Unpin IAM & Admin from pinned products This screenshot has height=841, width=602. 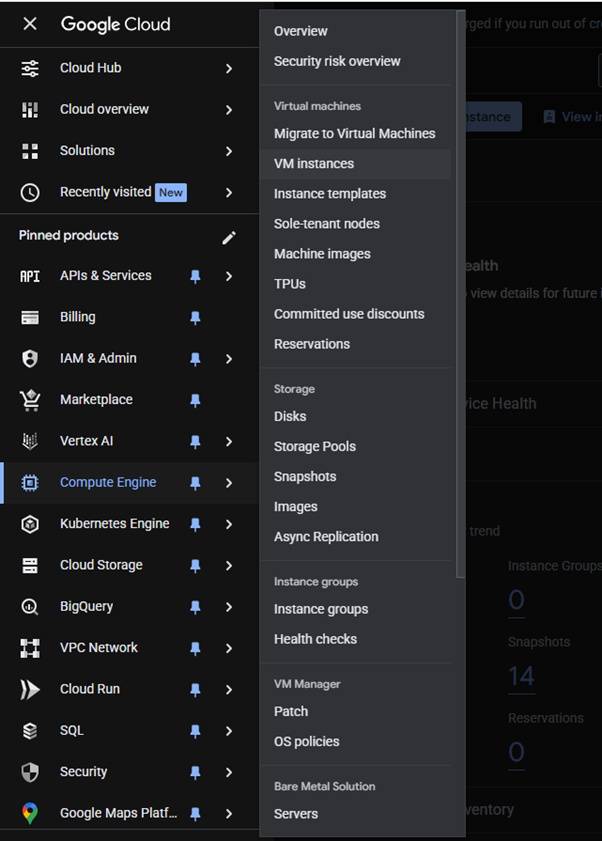(195, 359)
